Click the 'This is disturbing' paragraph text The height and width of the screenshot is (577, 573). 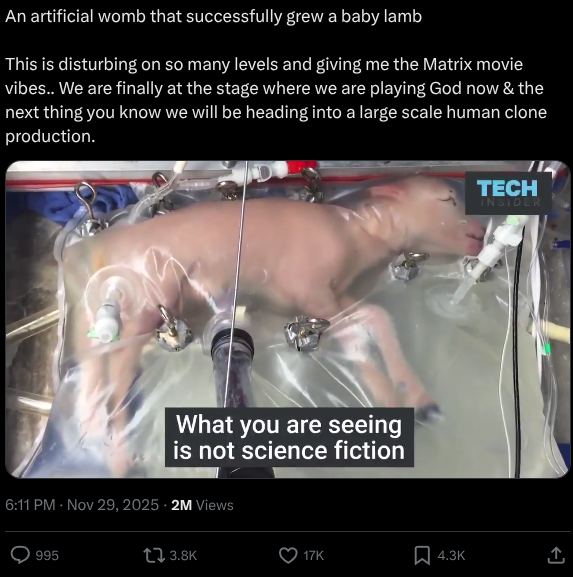[x=276, y=100]
